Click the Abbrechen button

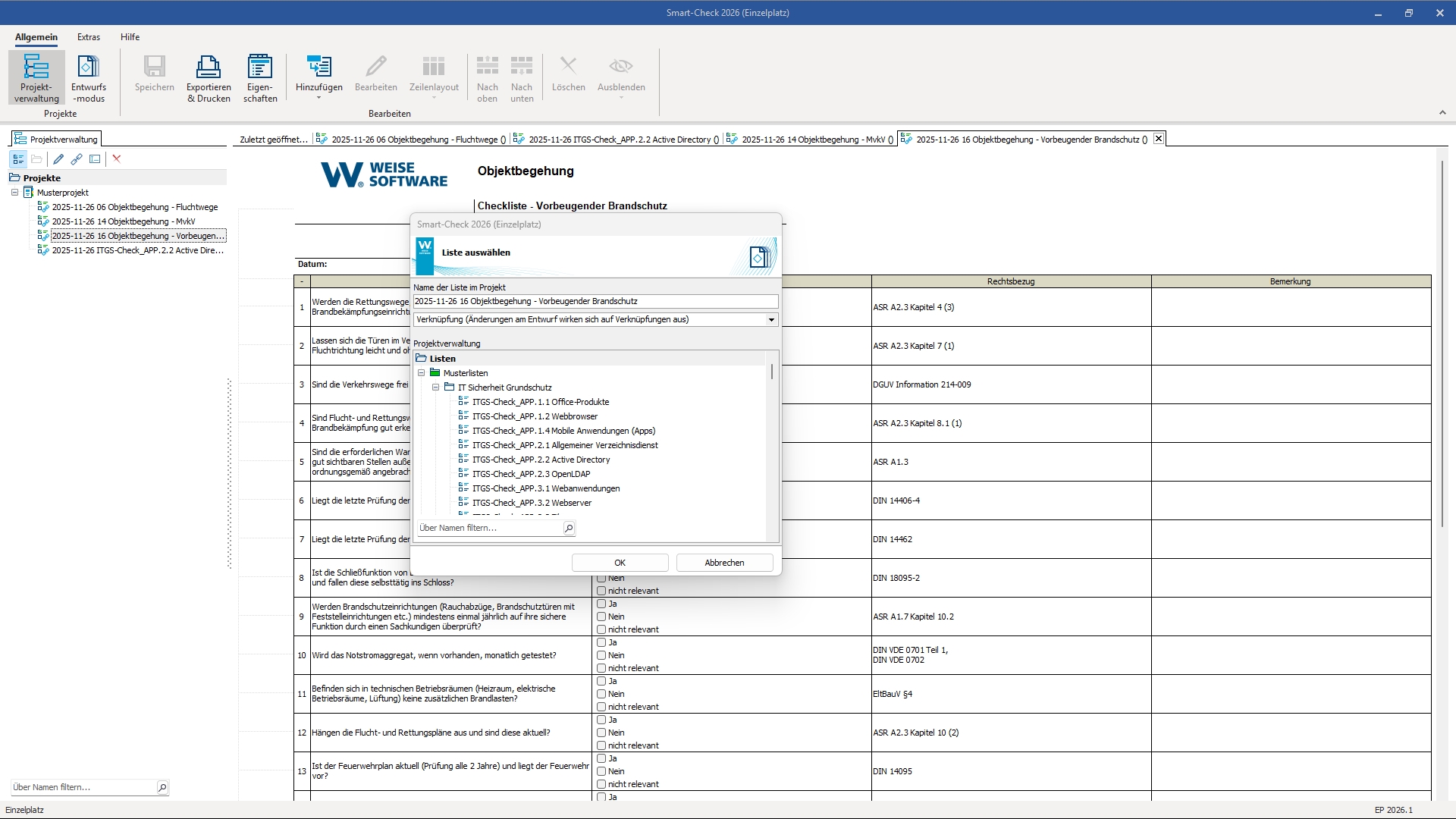tap(724, 563)
